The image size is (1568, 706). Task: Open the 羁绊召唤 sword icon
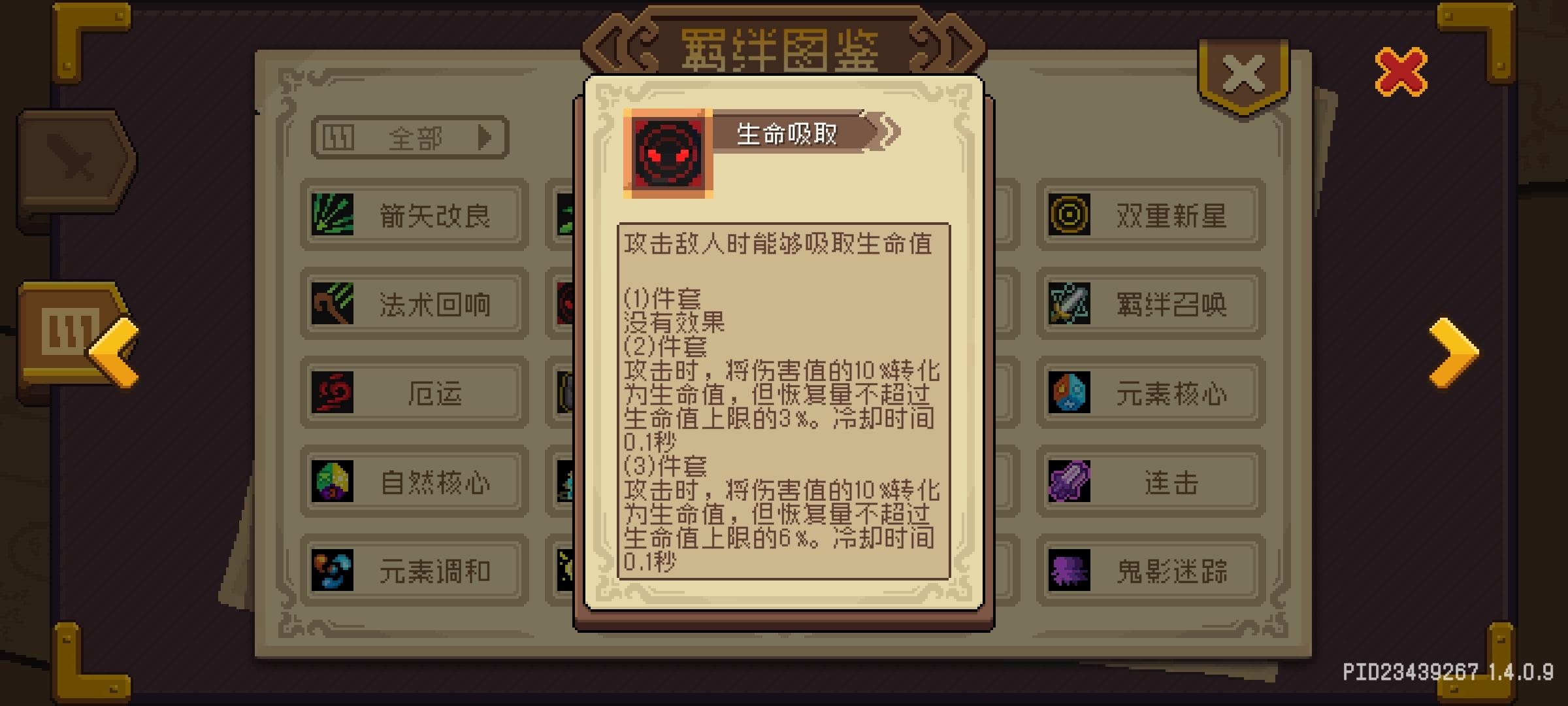pos(1070,303)
